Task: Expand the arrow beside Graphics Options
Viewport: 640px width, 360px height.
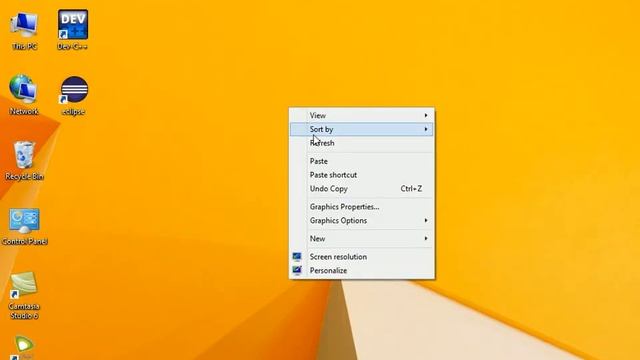Action: (x=426, y=220)
